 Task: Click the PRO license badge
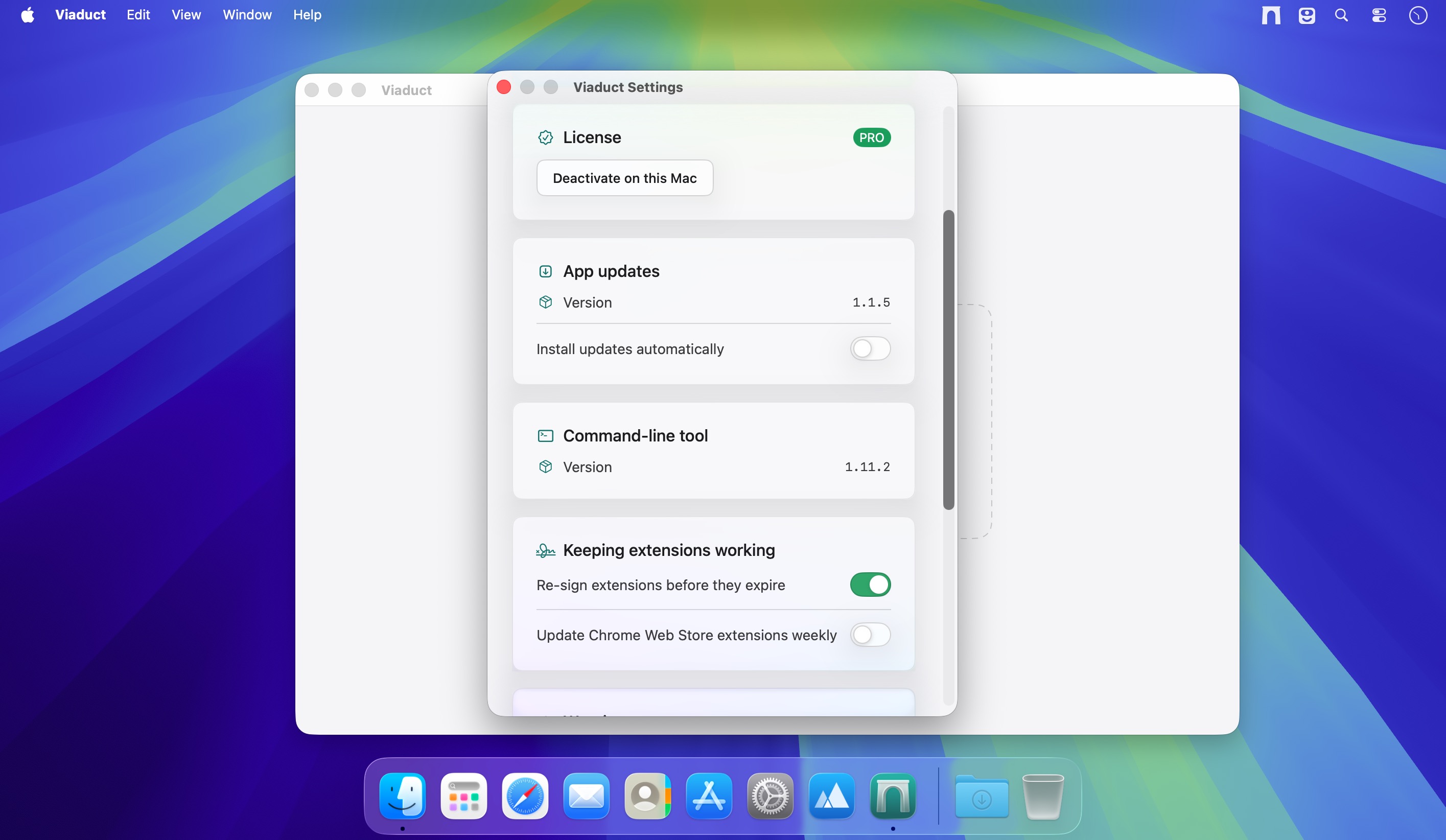tap(871, 138)
